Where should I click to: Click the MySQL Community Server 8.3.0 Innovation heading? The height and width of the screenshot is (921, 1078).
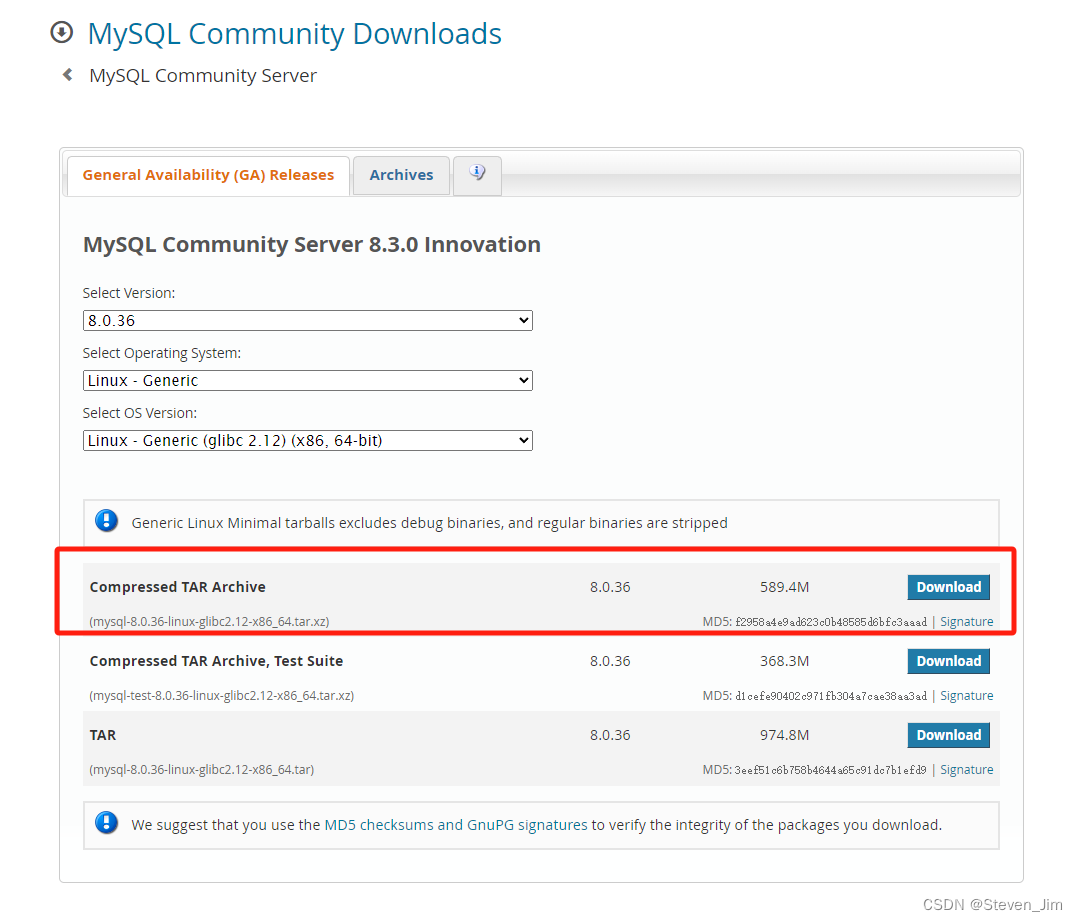311,245
